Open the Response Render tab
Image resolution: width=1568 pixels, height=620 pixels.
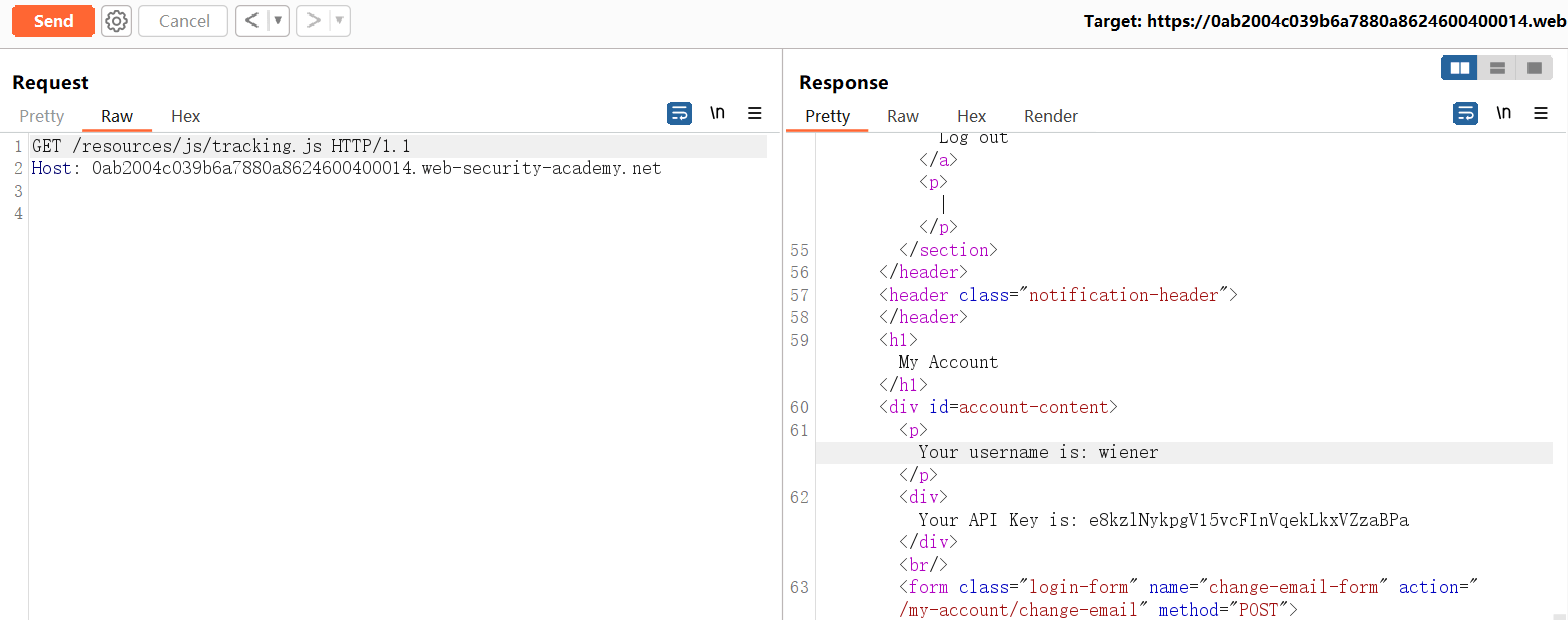point(1051,116)
